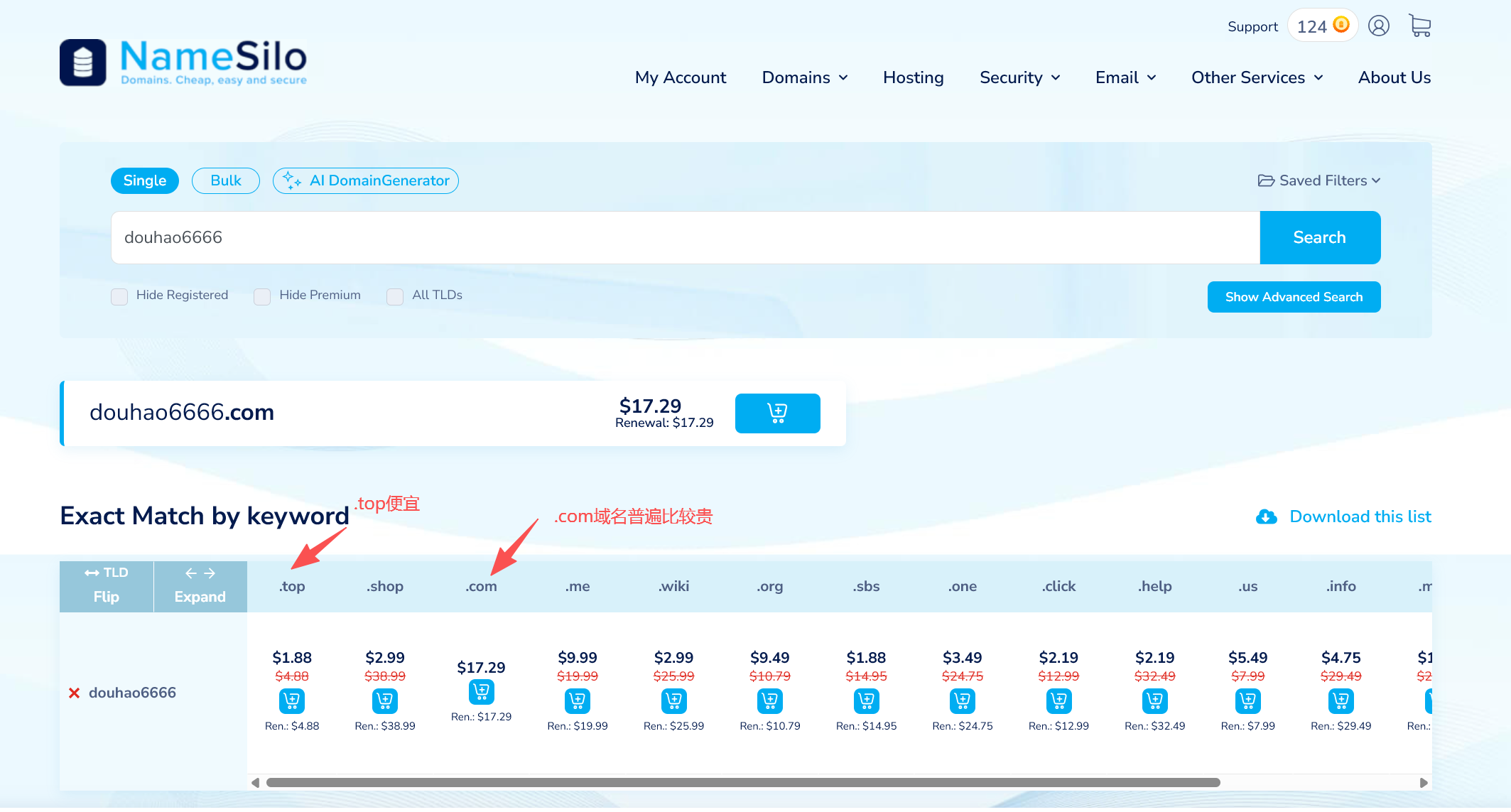The width and height of the screenshot is (1511, 812).
Task: Toggle the All TLDs checkbox
Action: (x=395, y=296)
